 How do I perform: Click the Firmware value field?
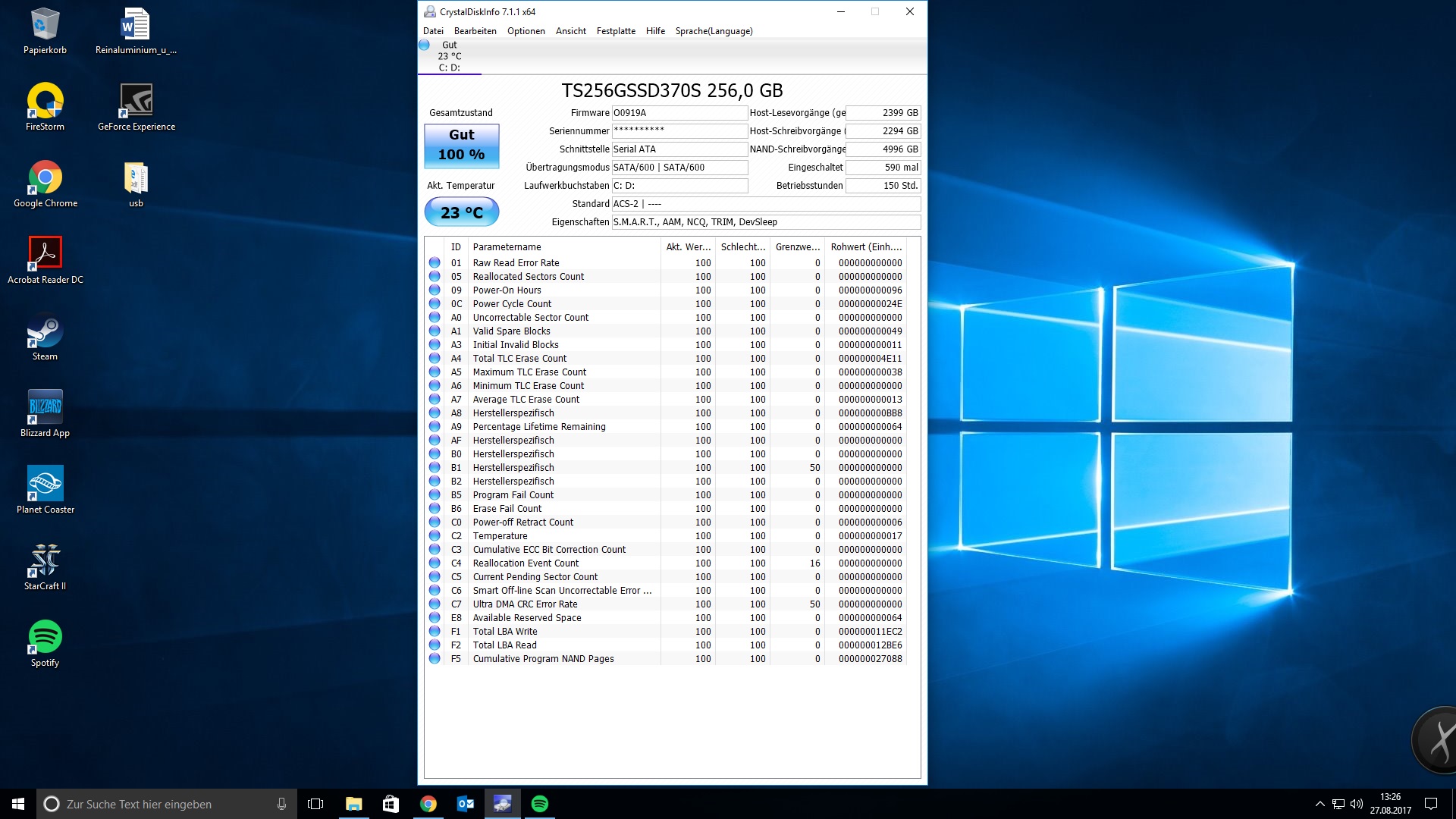[679, 113]
